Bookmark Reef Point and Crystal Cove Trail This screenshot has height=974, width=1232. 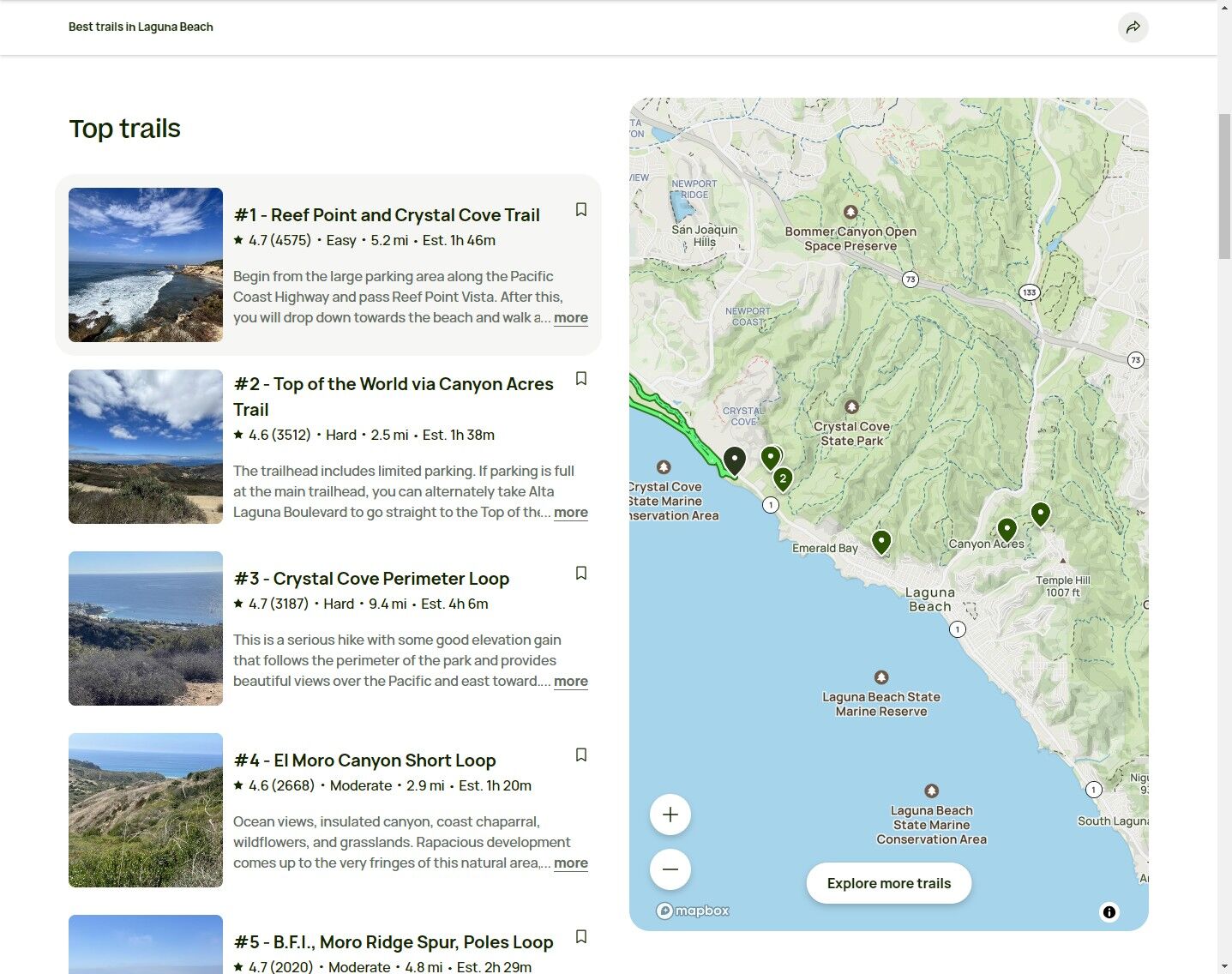click(x=581, y=210)
